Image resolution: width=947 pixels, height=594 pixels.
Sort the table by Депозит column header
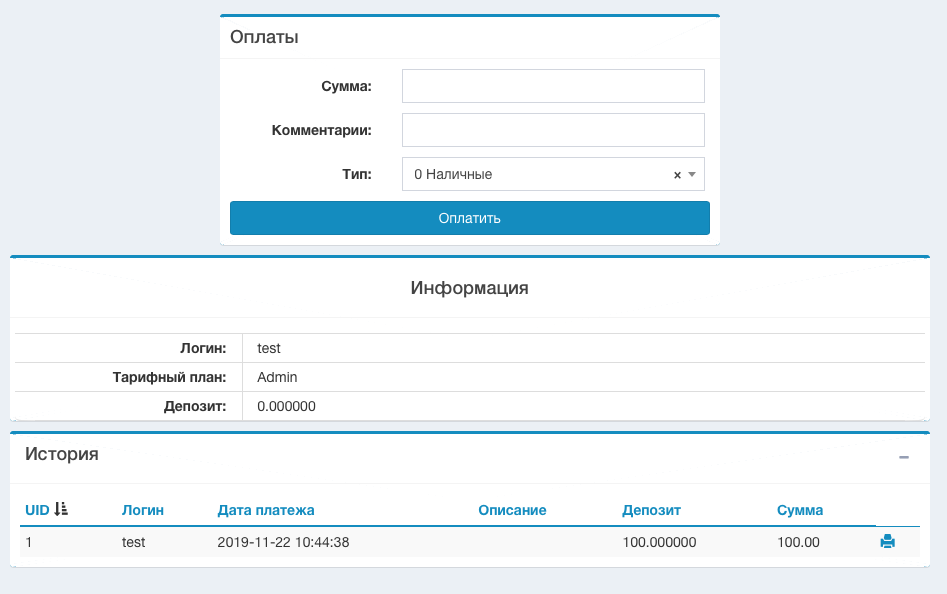(x=651, y=510)
